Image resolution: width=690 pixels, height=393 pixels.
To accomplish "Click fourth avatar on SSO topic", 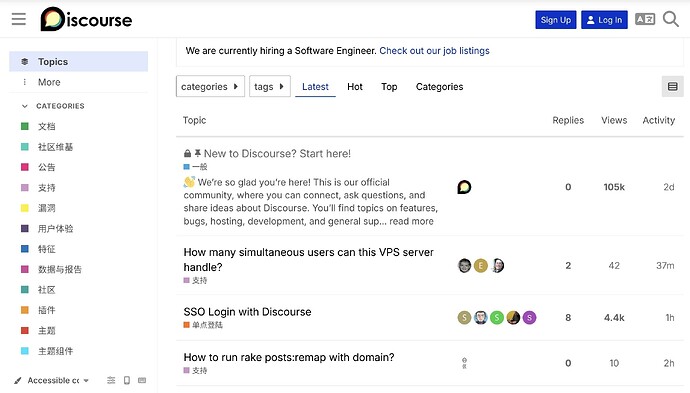I will pyautogui.click(x=513, y=317).
